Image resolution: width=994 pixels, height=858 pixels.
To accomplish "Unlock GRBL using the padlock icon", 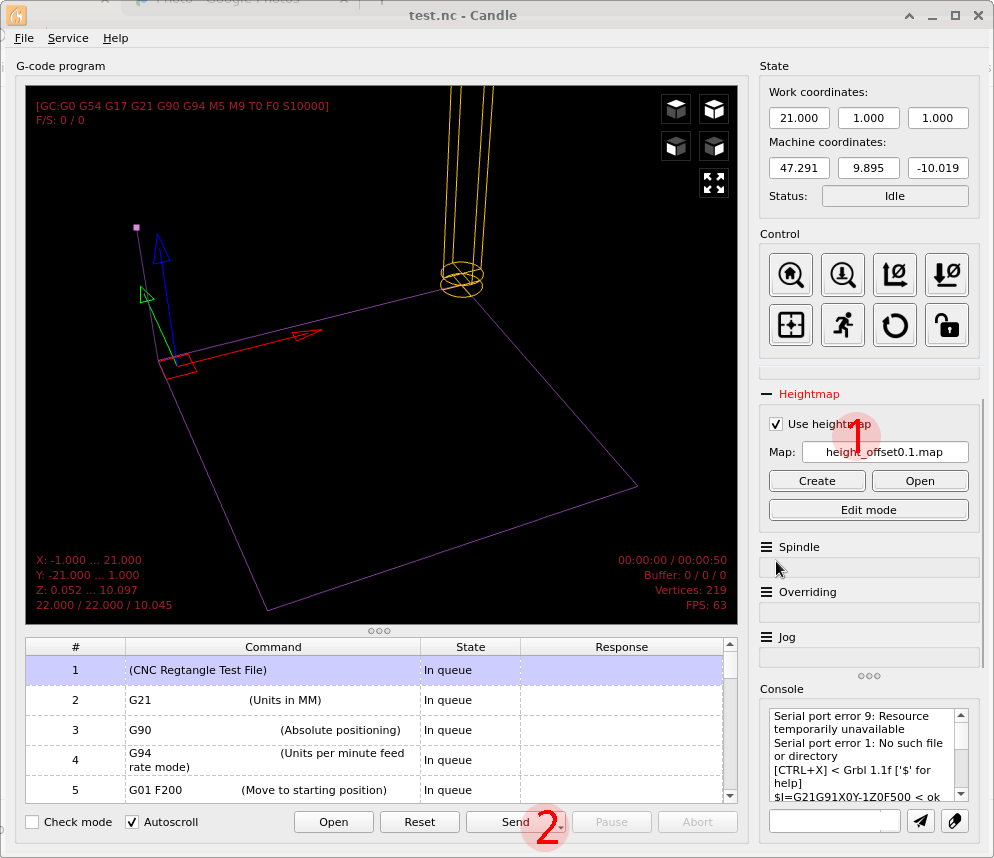I will [947, 325].
